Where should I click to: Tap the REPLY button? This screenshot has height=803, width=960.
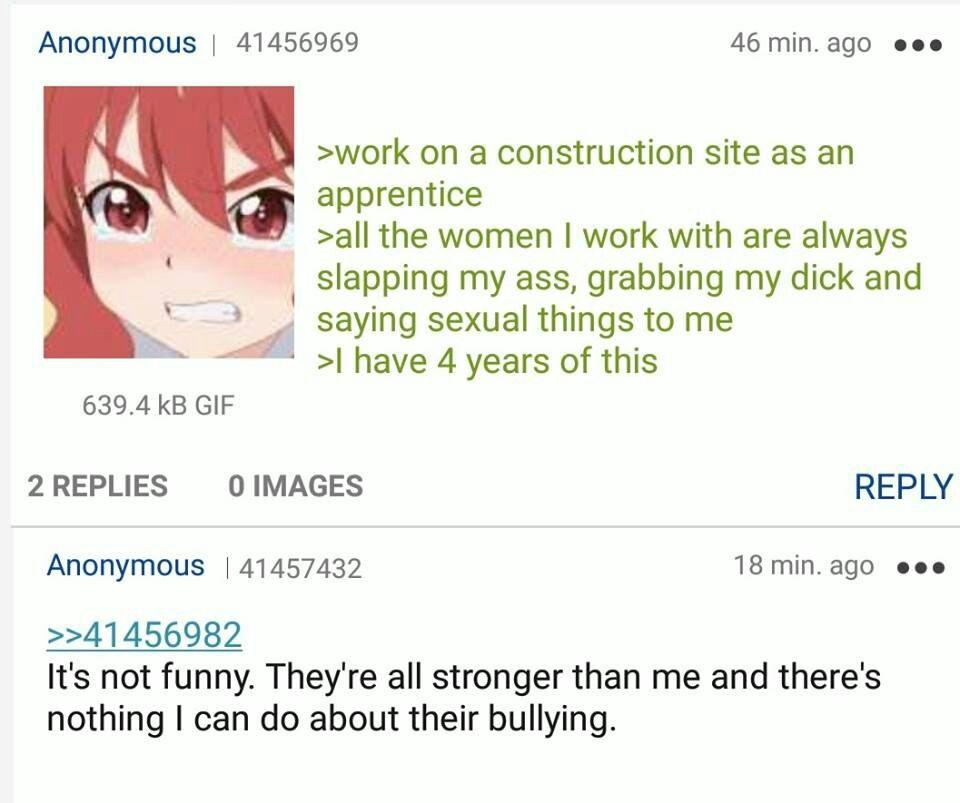(903, 487)
